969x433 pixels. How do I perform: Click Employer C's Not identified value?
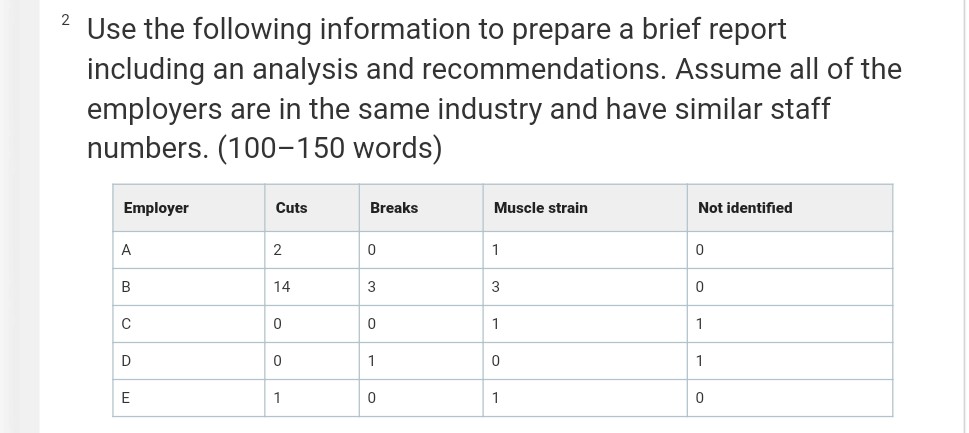coord(700,324)
